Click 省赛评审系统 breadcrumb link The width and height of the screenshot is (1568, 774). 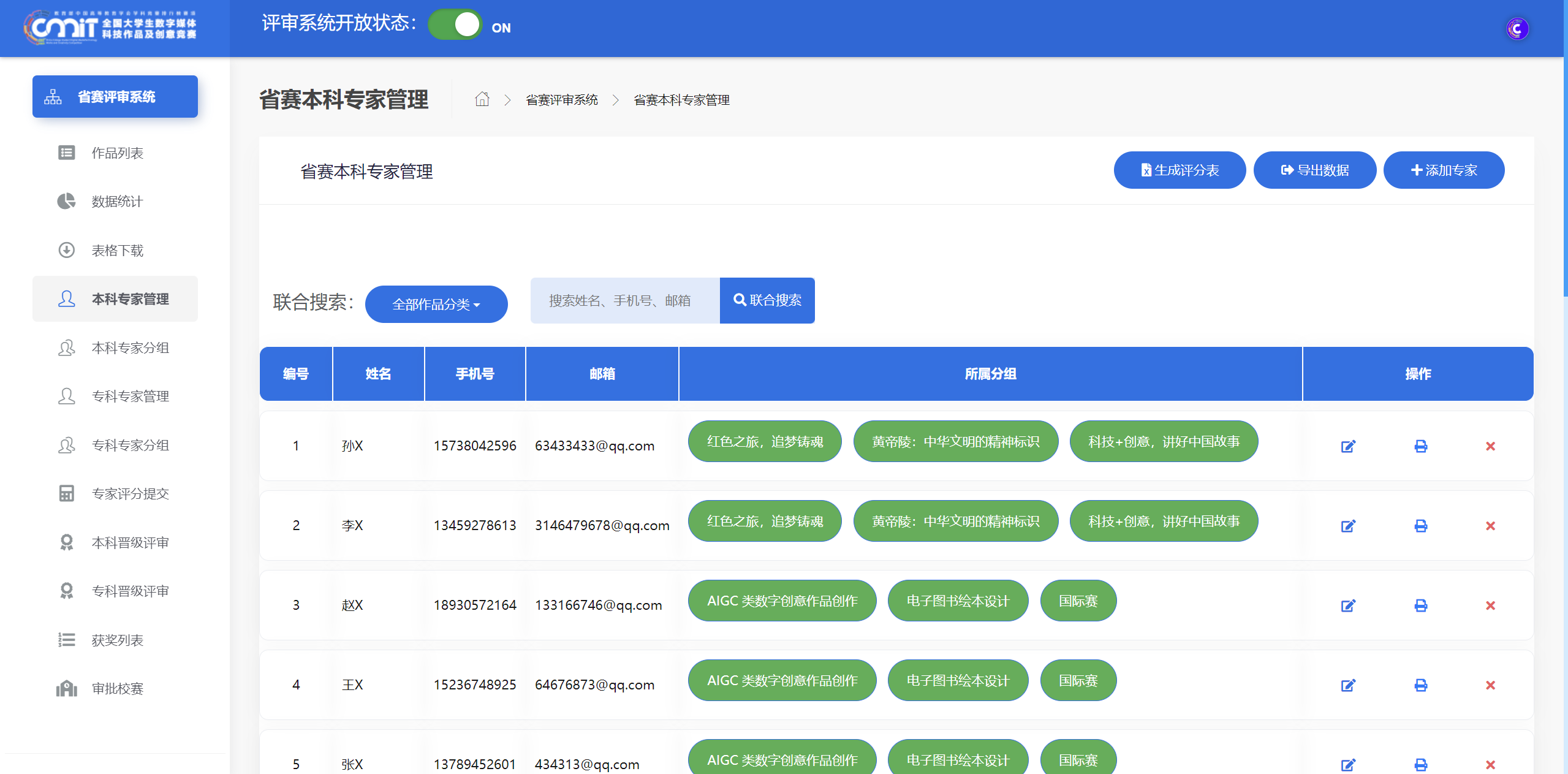click(x=561, y=100)
